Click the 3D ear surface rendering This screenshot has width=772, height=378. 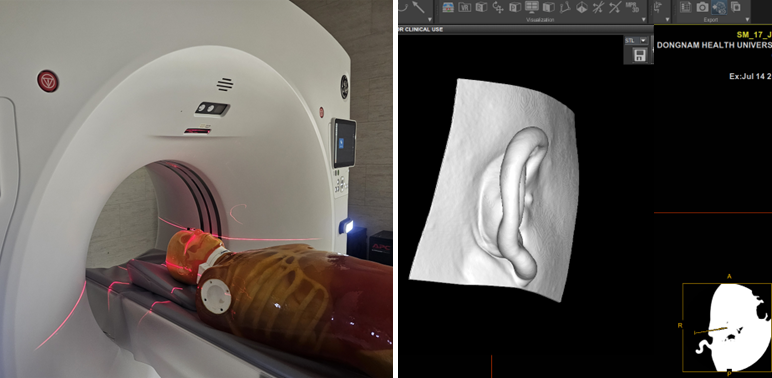pos(494,189)
